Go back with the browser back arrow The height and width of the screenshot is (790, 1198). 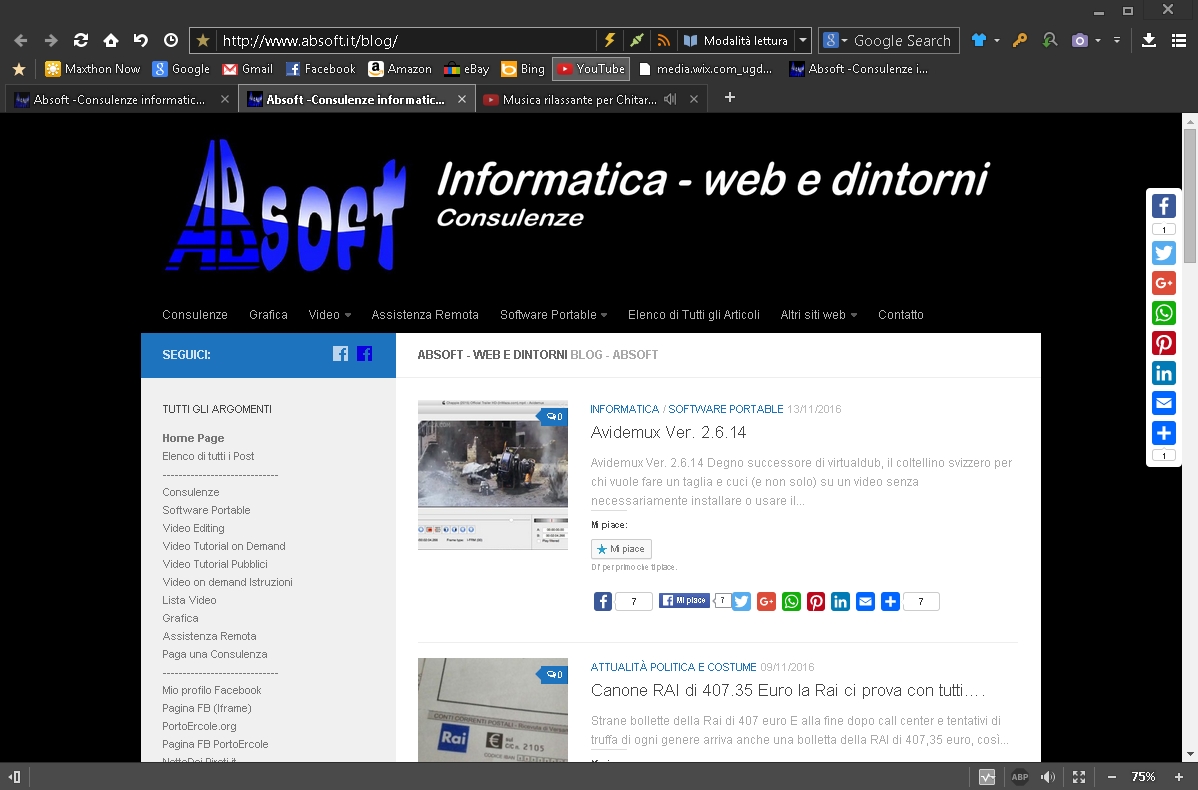click(21, 40)
